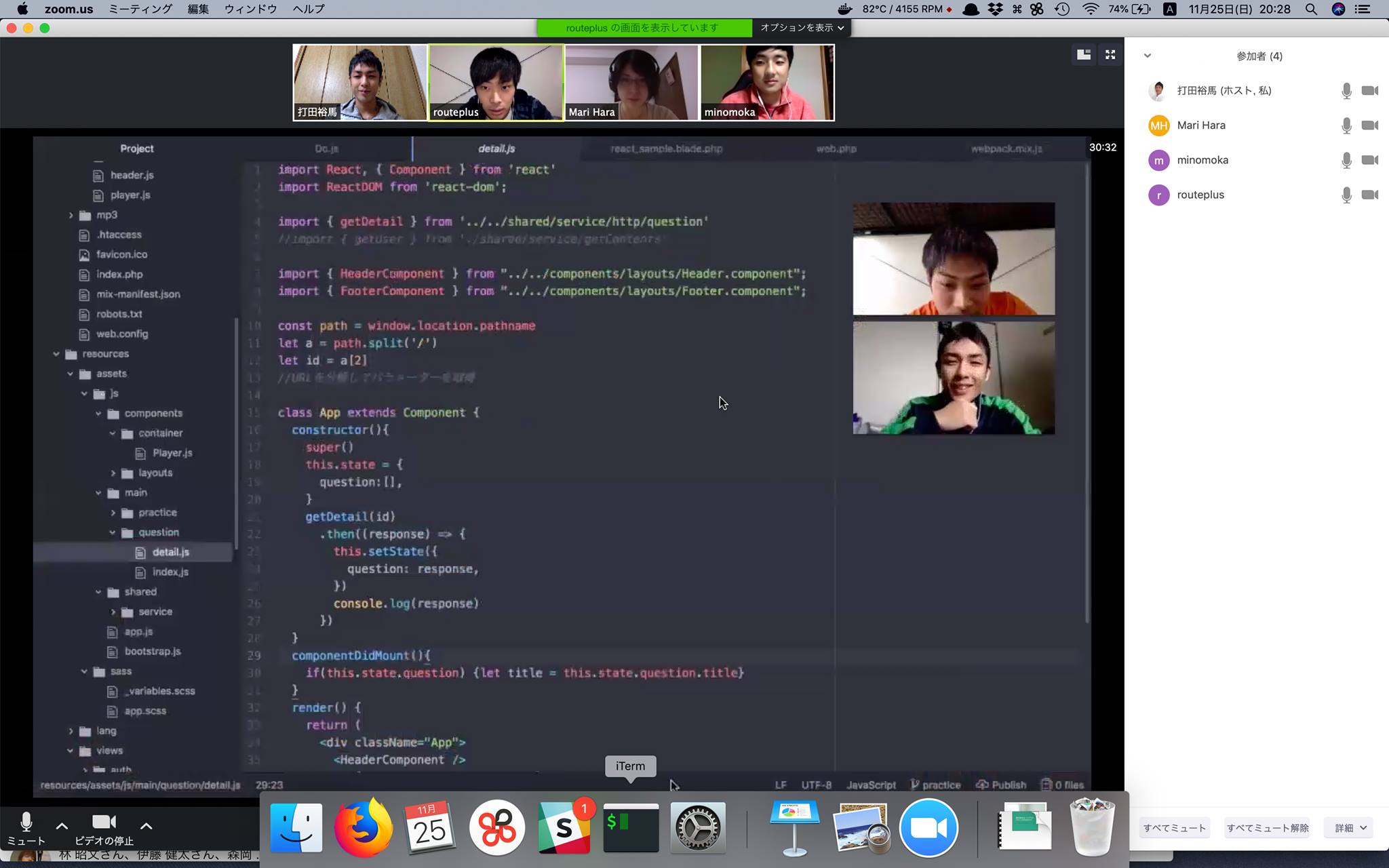This screenshot has width=1389, height=868.
Task: Open the Zoom app from the dock
Action: (x=928, y=828)
